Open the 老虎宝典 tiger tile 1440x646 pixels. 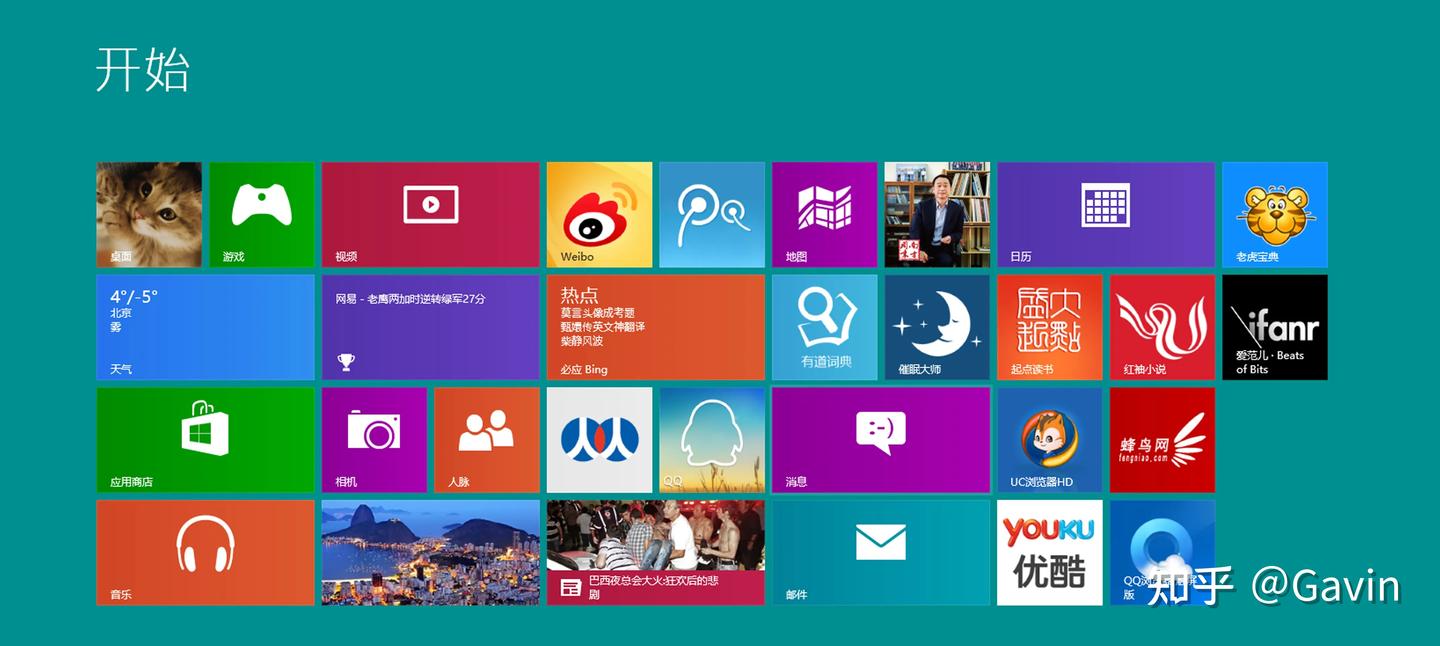tap(1275, 214)
